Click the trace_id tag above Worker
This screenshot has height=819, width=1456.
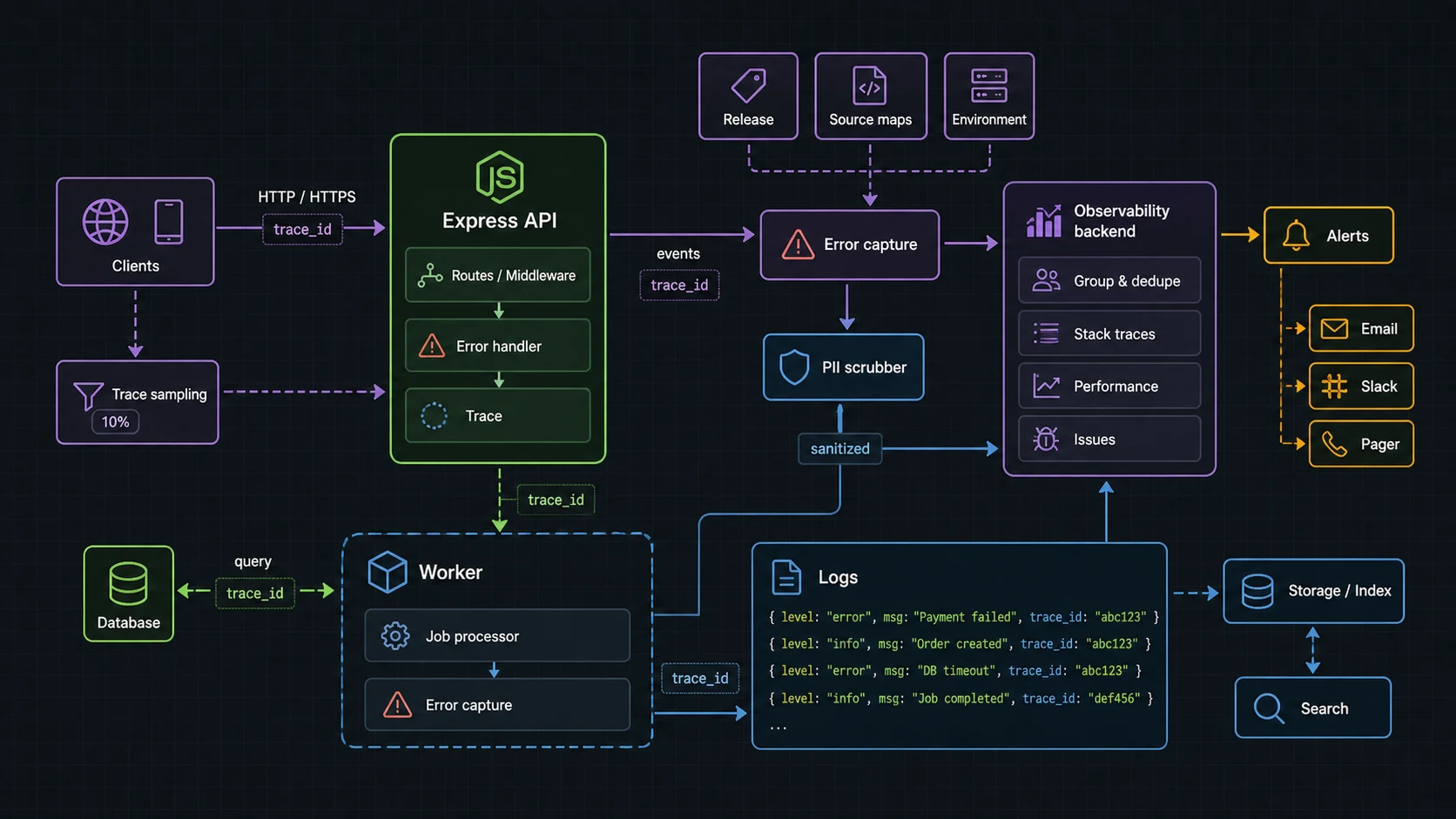pos(556,500)
